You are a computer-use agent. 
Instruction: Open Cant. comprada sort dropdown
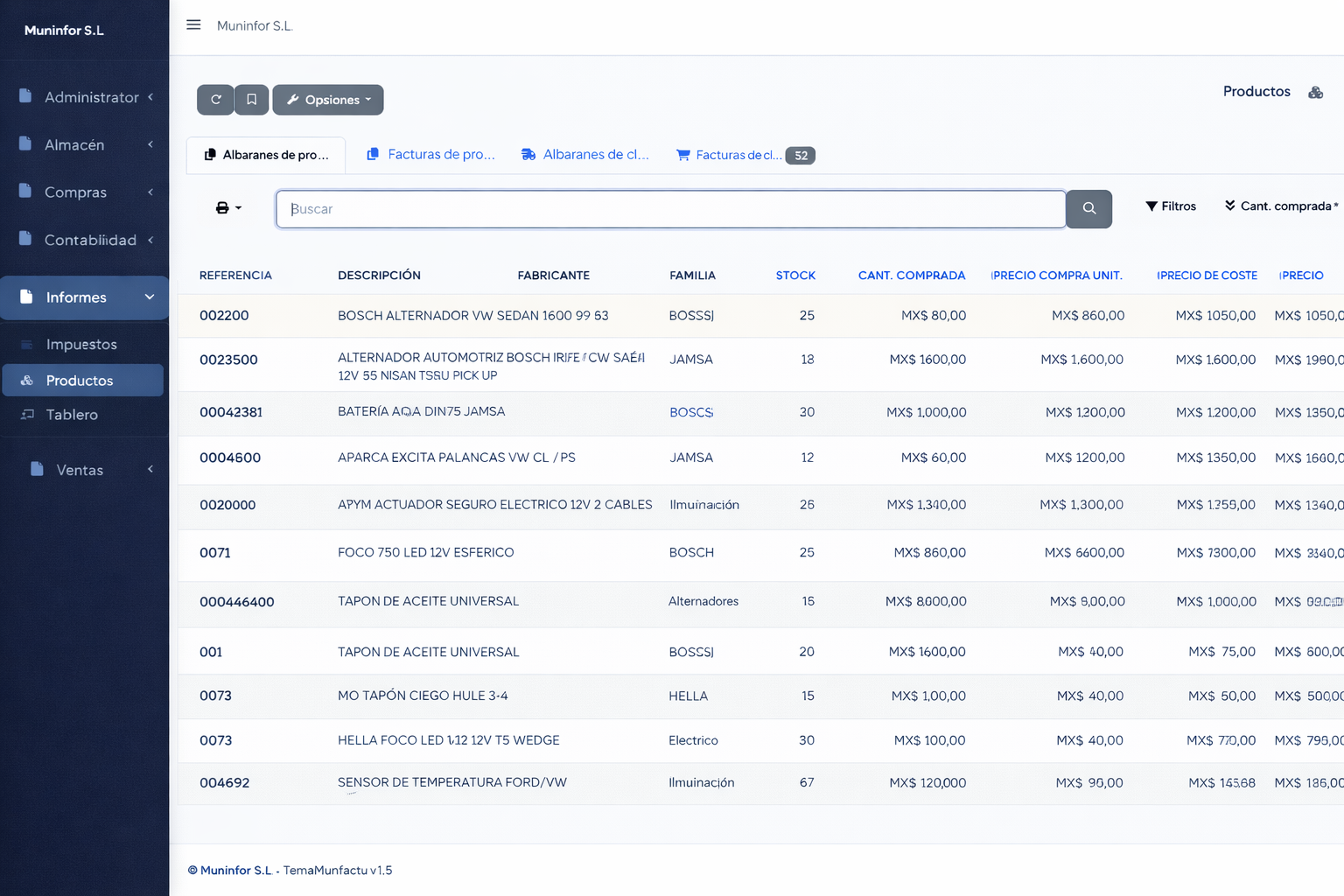[1281, 206]
